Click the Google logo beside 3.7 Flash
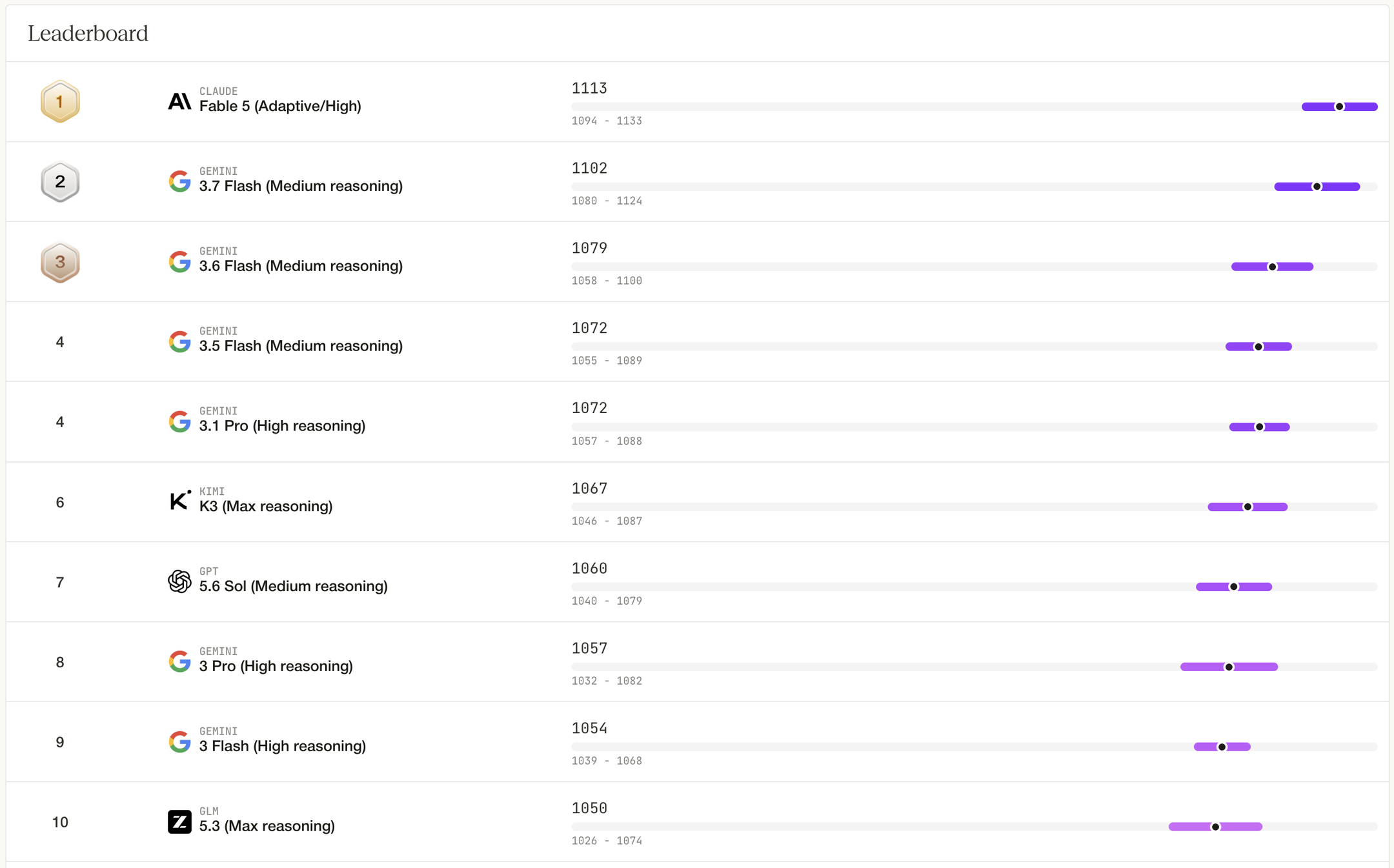Viewport: 1394px width, 868px height. tap(179, 181)
